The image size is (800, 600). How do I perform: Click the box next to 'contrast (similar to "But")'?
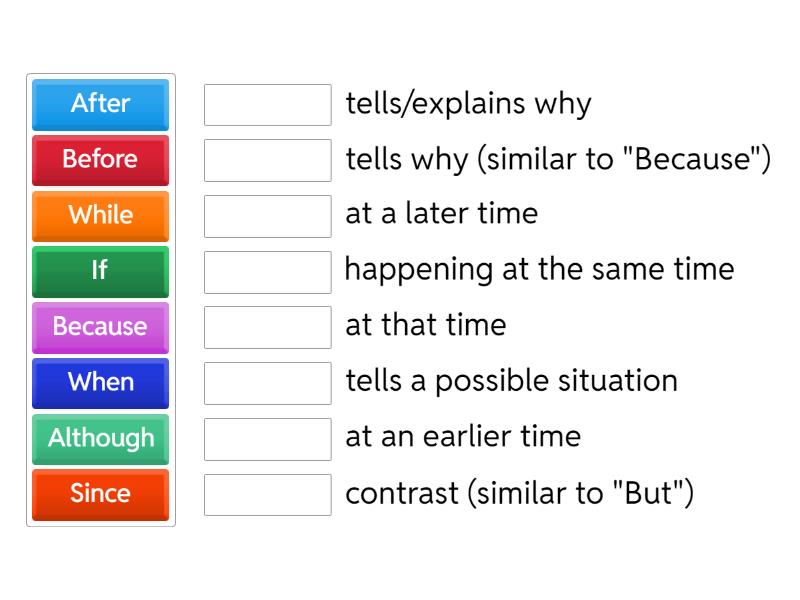(267, 494)
